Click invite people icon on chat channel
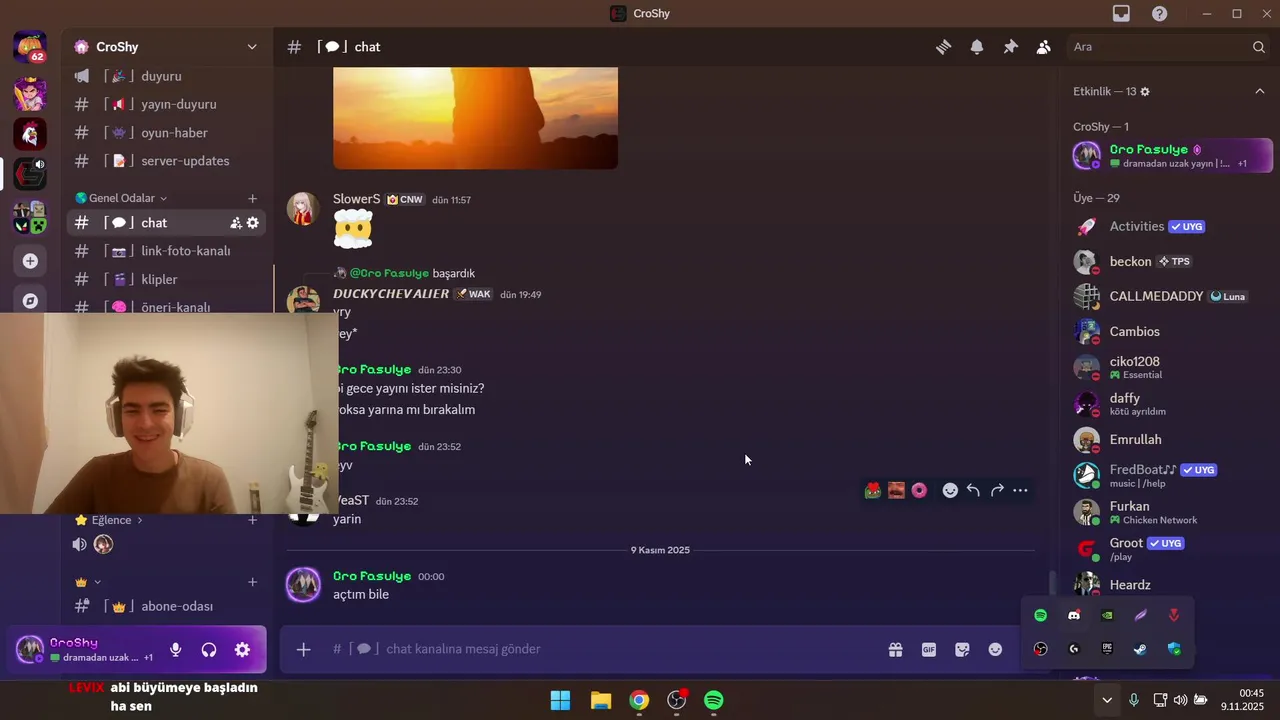 [x=235, y=223]
